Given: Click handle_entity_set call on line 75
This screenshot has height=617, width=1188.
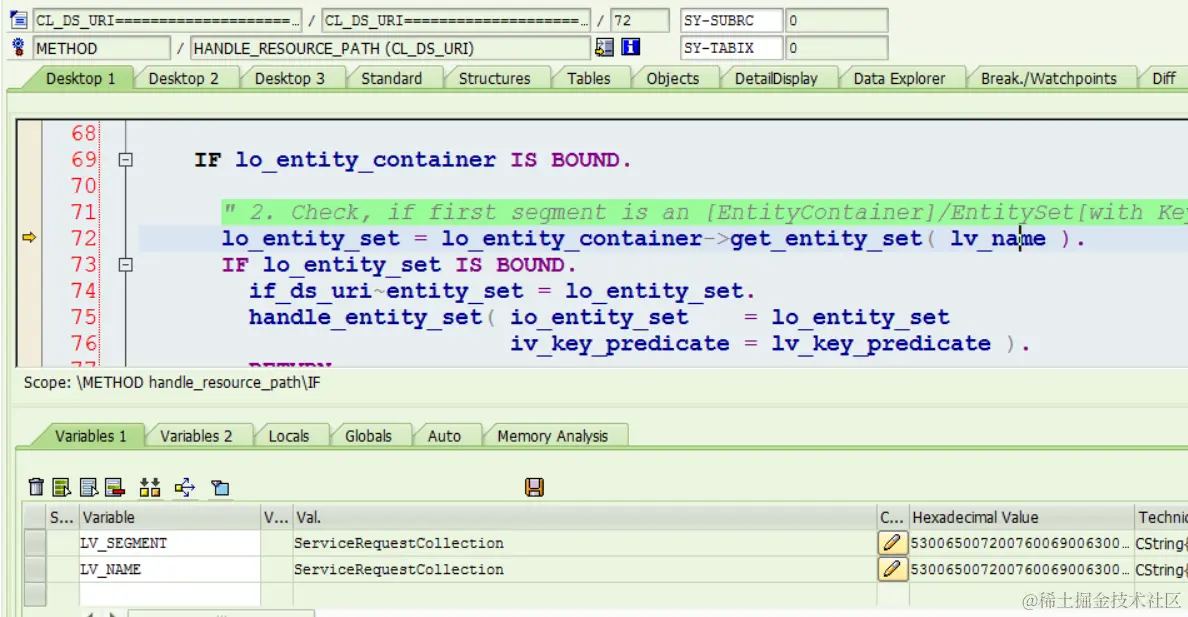Looking at the screenshot, I should [365, 318].
